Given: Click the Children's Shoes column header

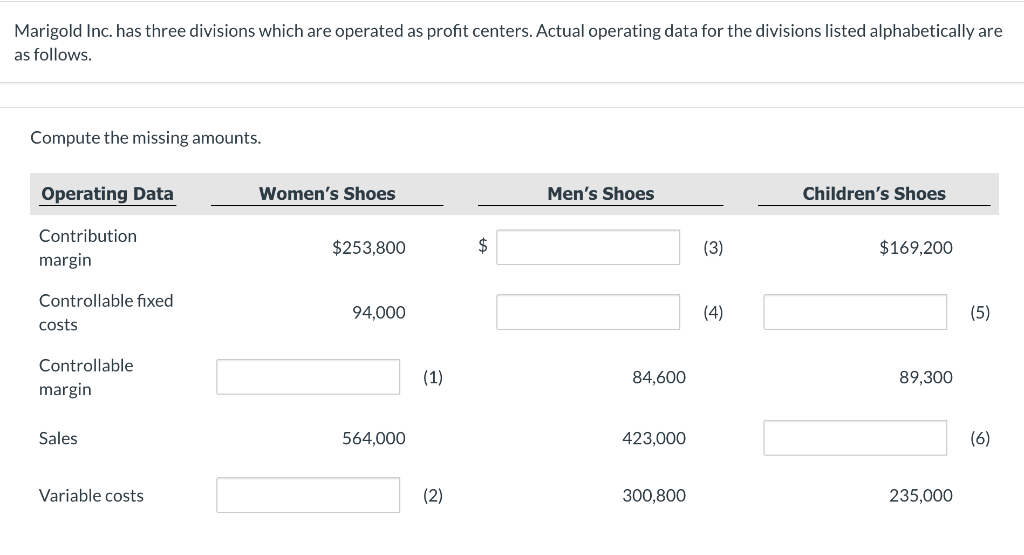Looking at the screenshot, I should [874, 194].
